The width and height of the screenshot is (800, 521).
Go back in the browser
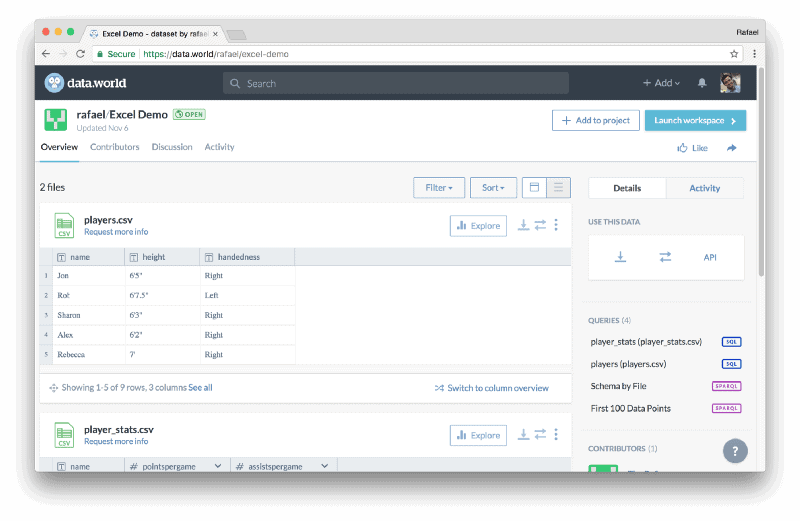46,54
